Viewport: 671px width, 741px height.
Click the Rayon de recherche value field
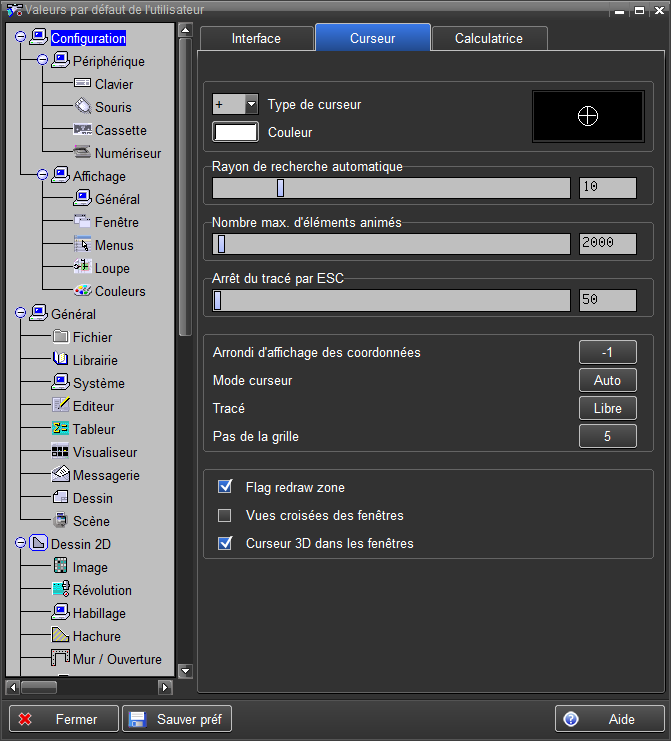pyautogui.click(x=607, y=187)
